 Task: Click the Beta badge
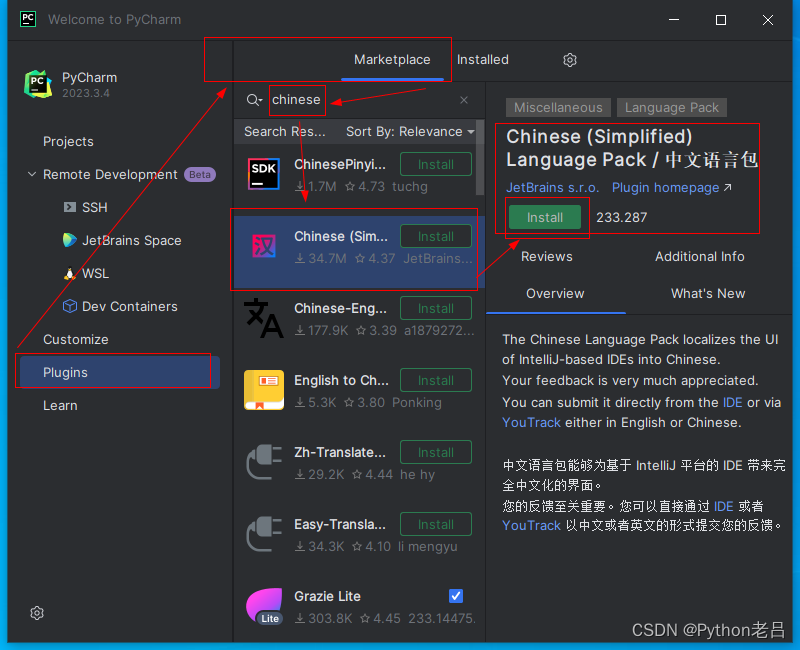[x=199, y=174]
